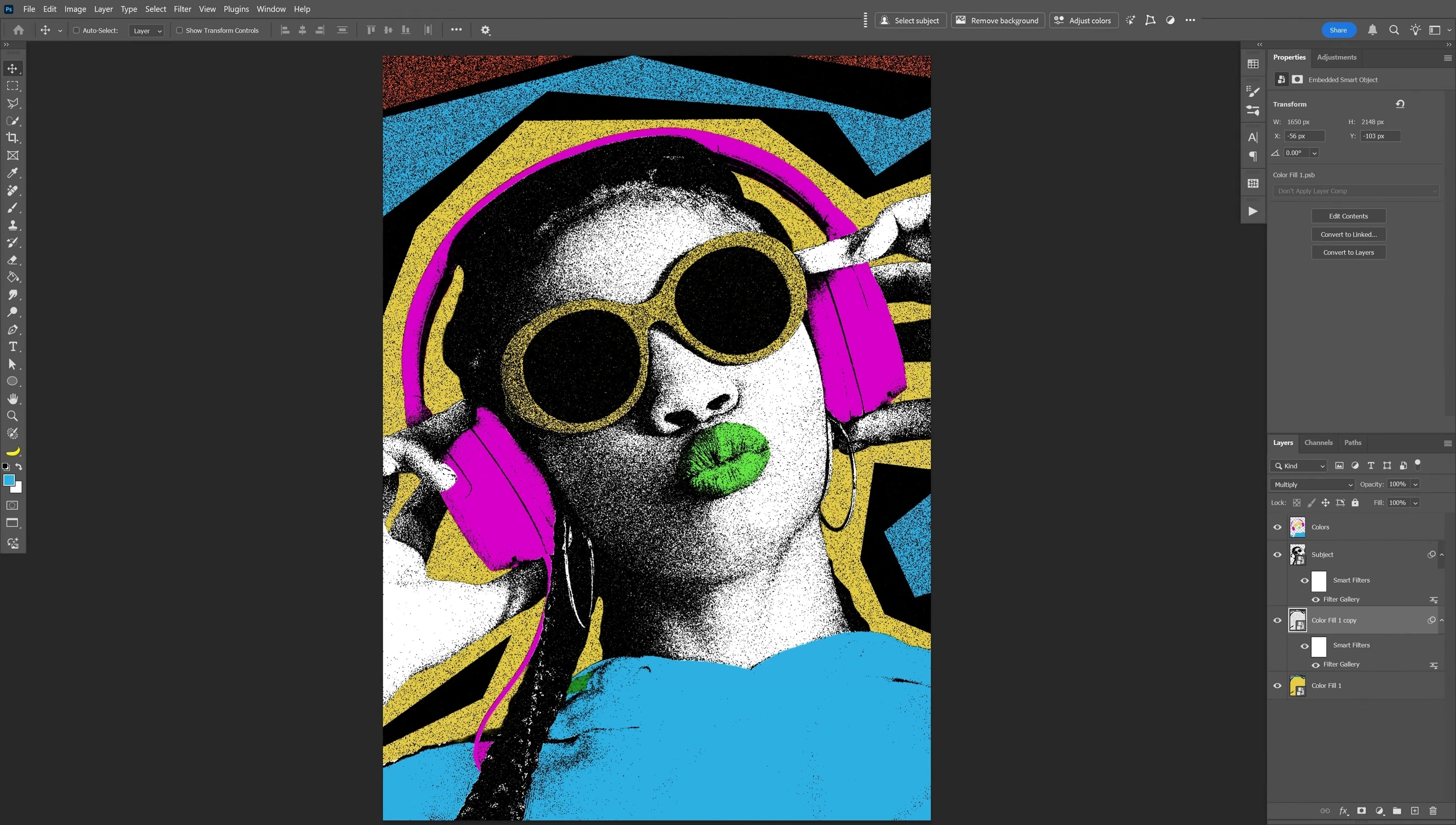Open the search magnifier at top right
Viewport: 1456px width, 825px height.
tap(1394, 30)
